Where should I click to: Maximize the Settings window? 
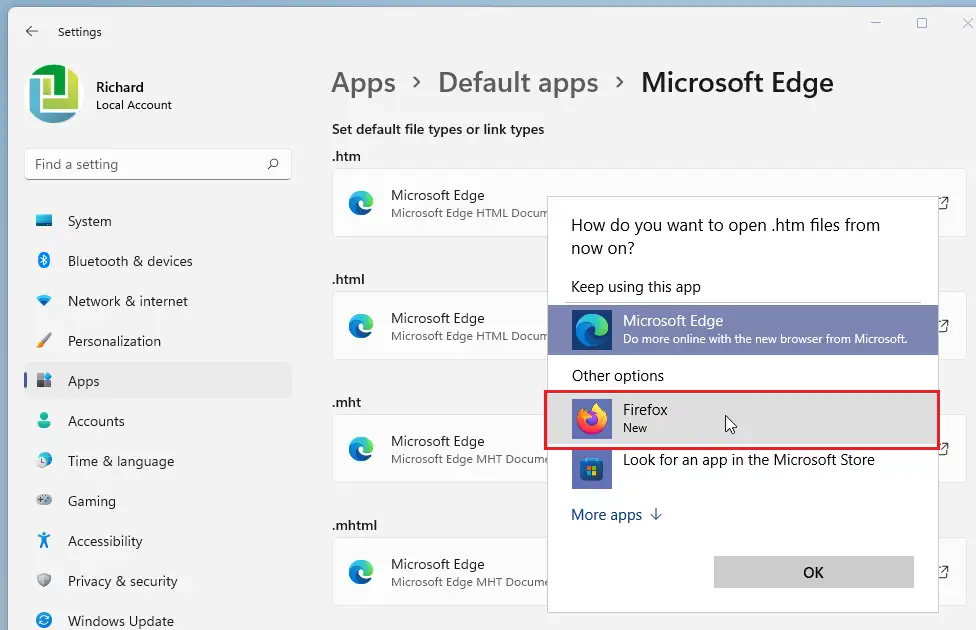922,23
